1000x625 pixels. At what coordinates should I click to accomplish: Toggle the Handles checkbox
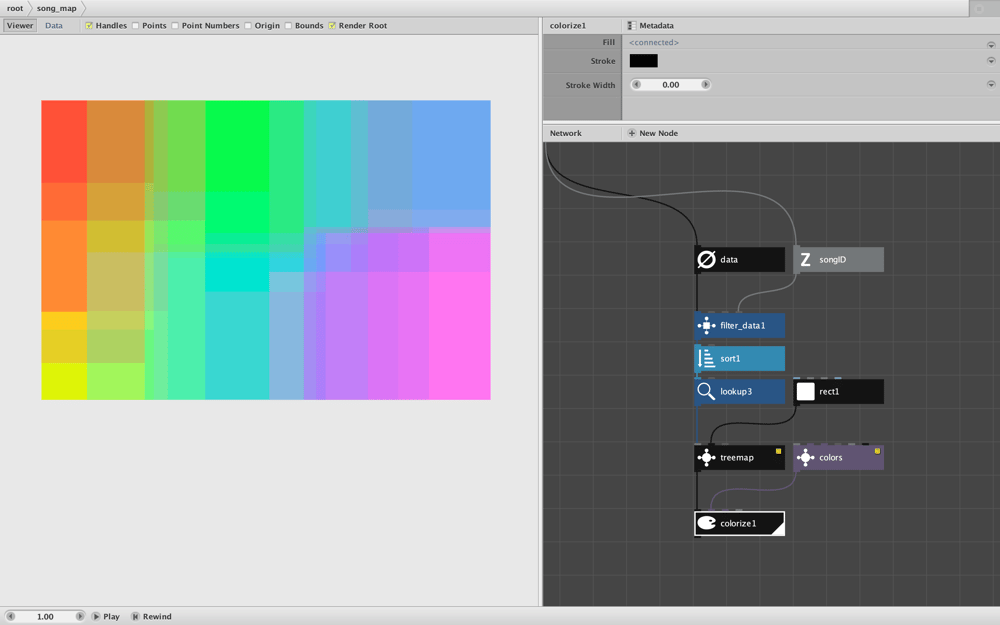click(89, 26)
